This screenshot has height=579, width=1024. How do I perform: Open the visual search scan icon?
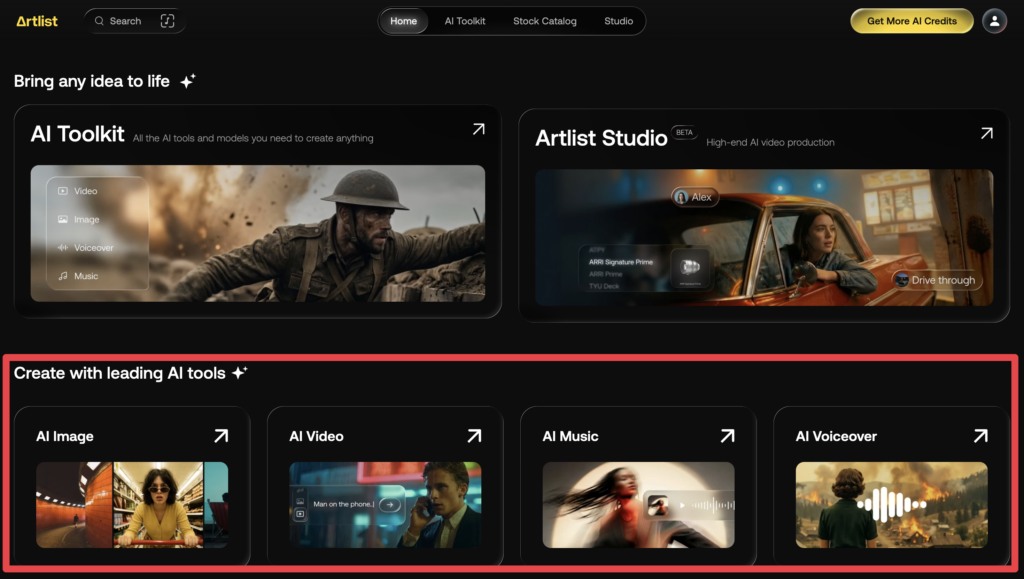click(x=167, y=21)
